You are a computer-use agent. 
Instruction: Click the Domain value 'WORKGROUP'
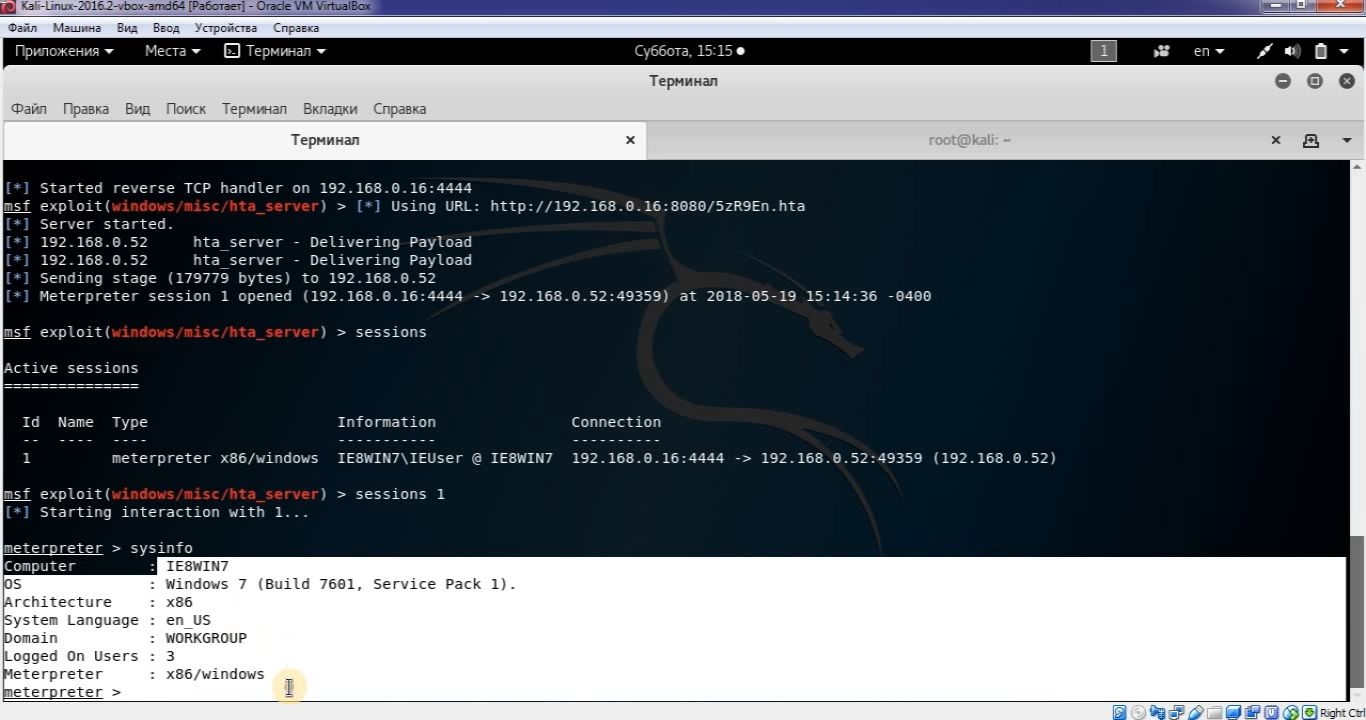(206, 638)
